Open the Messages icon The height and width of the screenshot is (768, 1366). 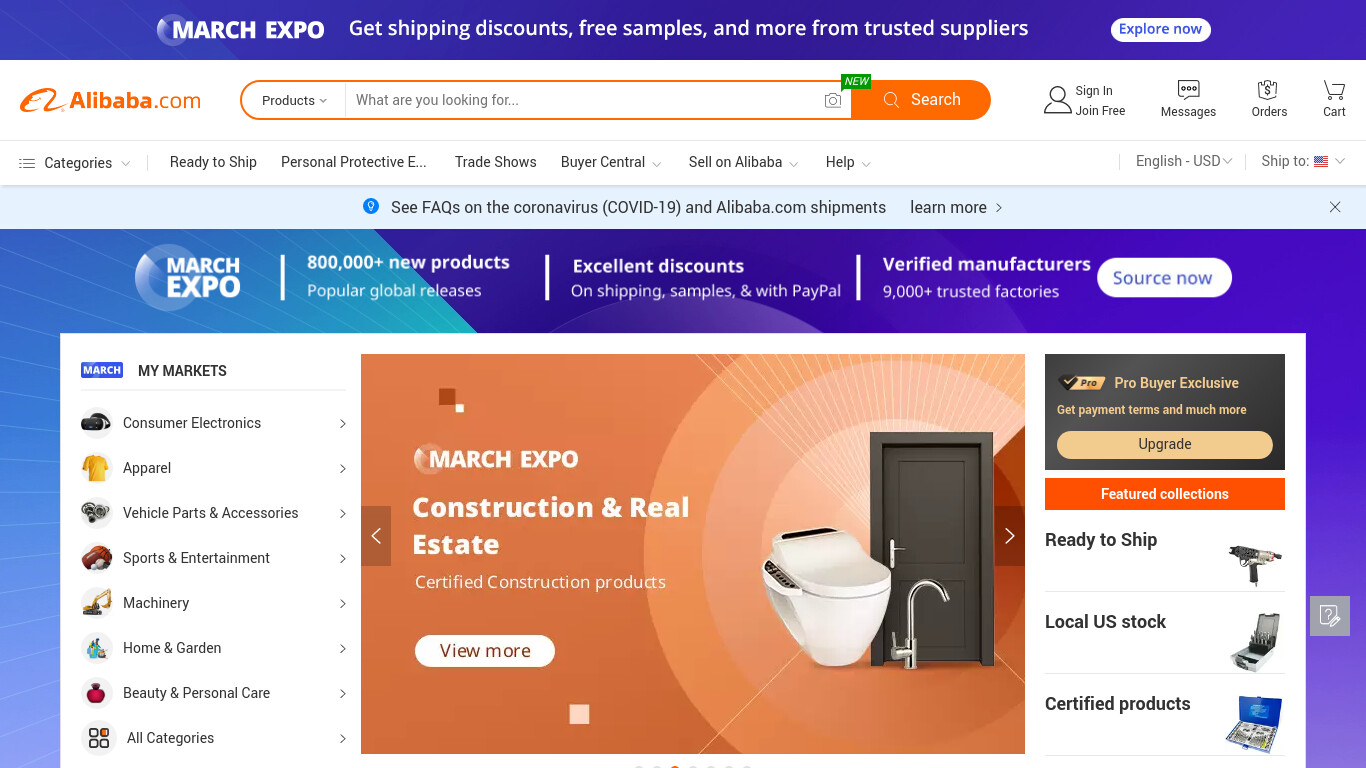(1188, 90)
